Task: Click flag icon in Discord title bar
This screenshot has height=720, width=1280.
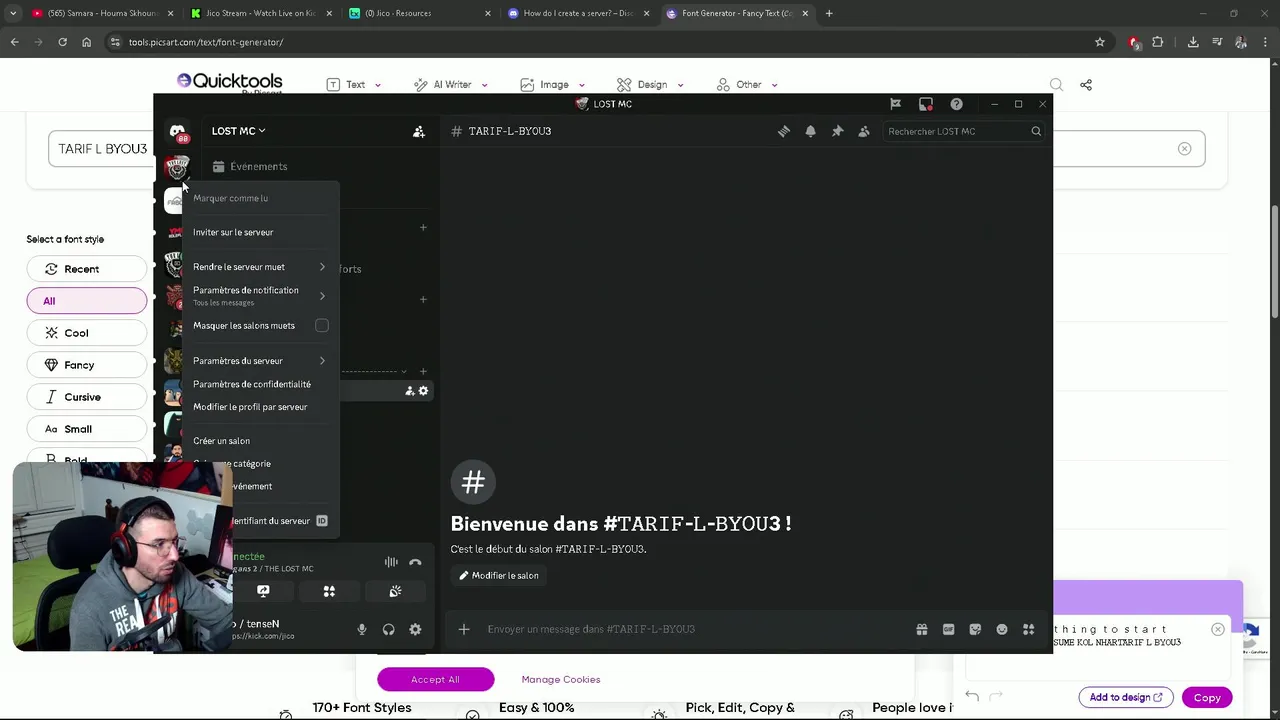Action: 895,104
